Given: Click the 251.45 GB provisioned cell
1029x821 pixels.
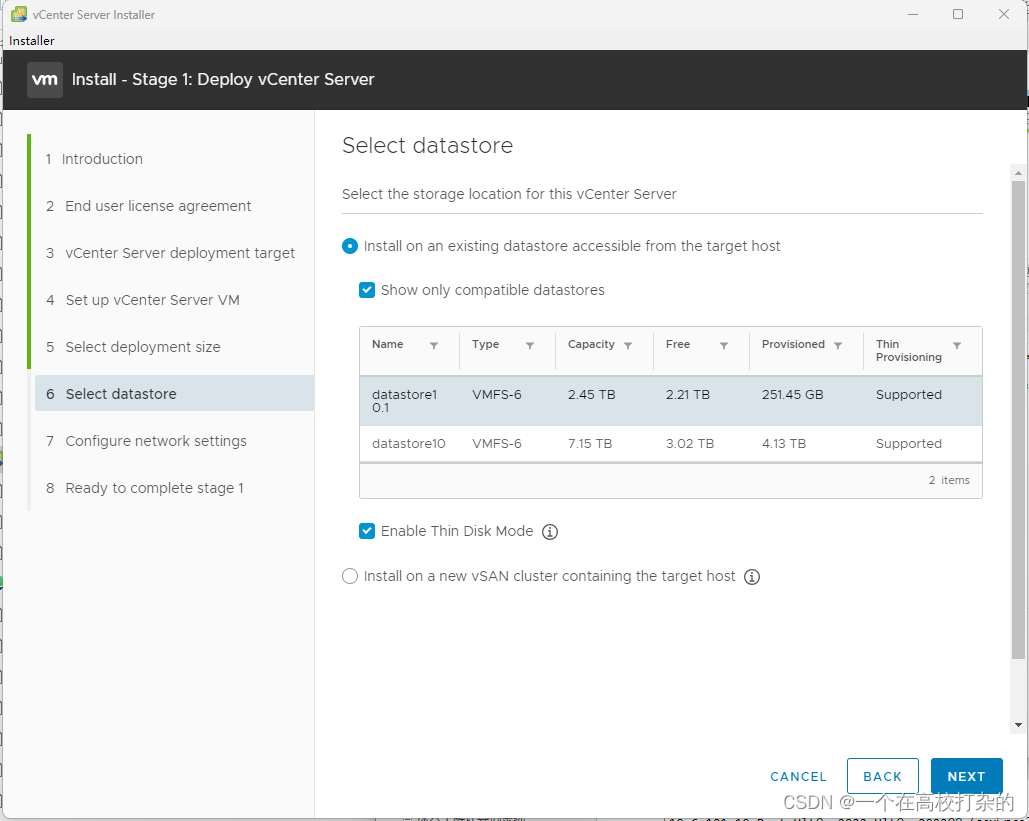Looking at the screenshot, I should (x=792, y=394).
